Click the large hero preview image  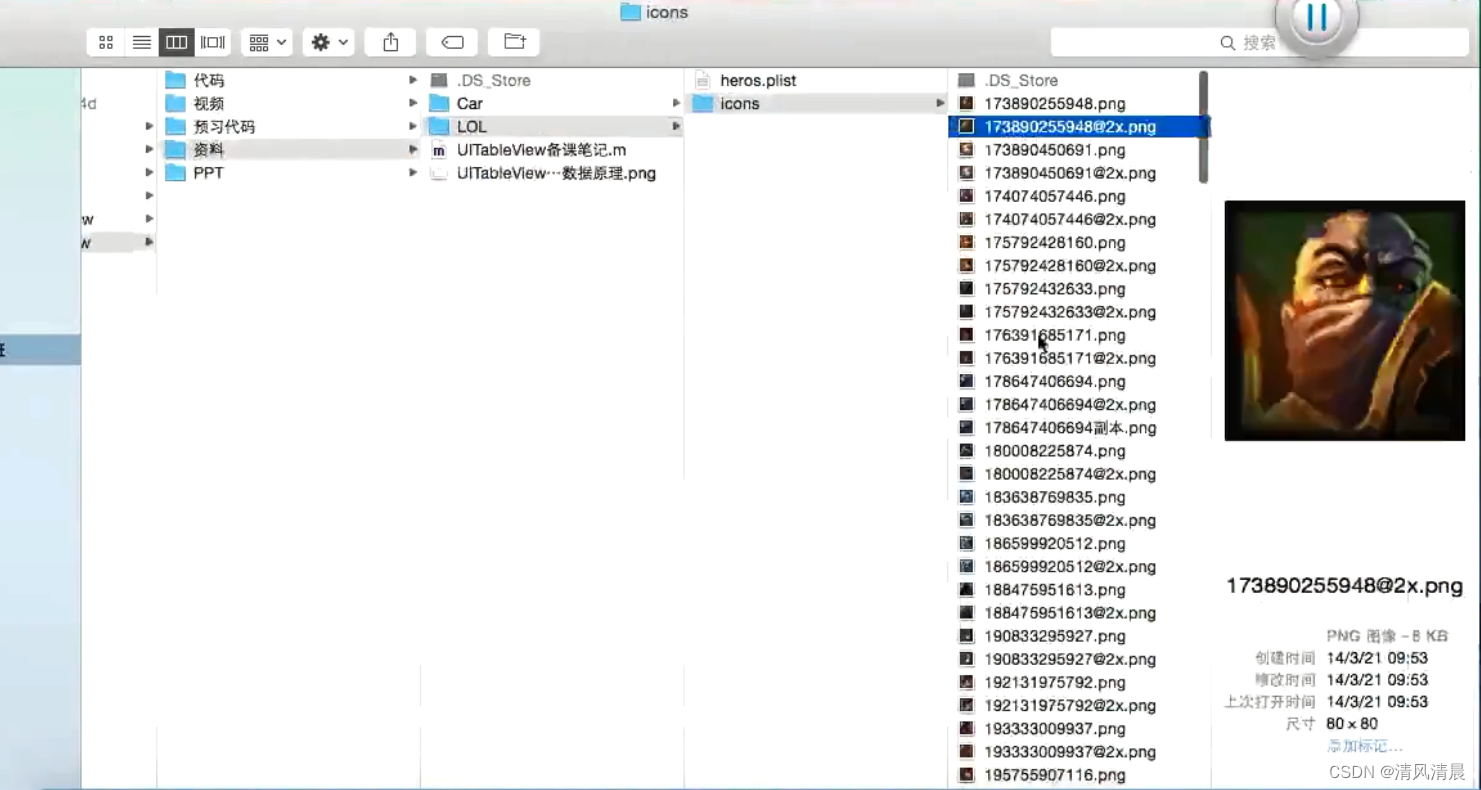point(1344,320)
